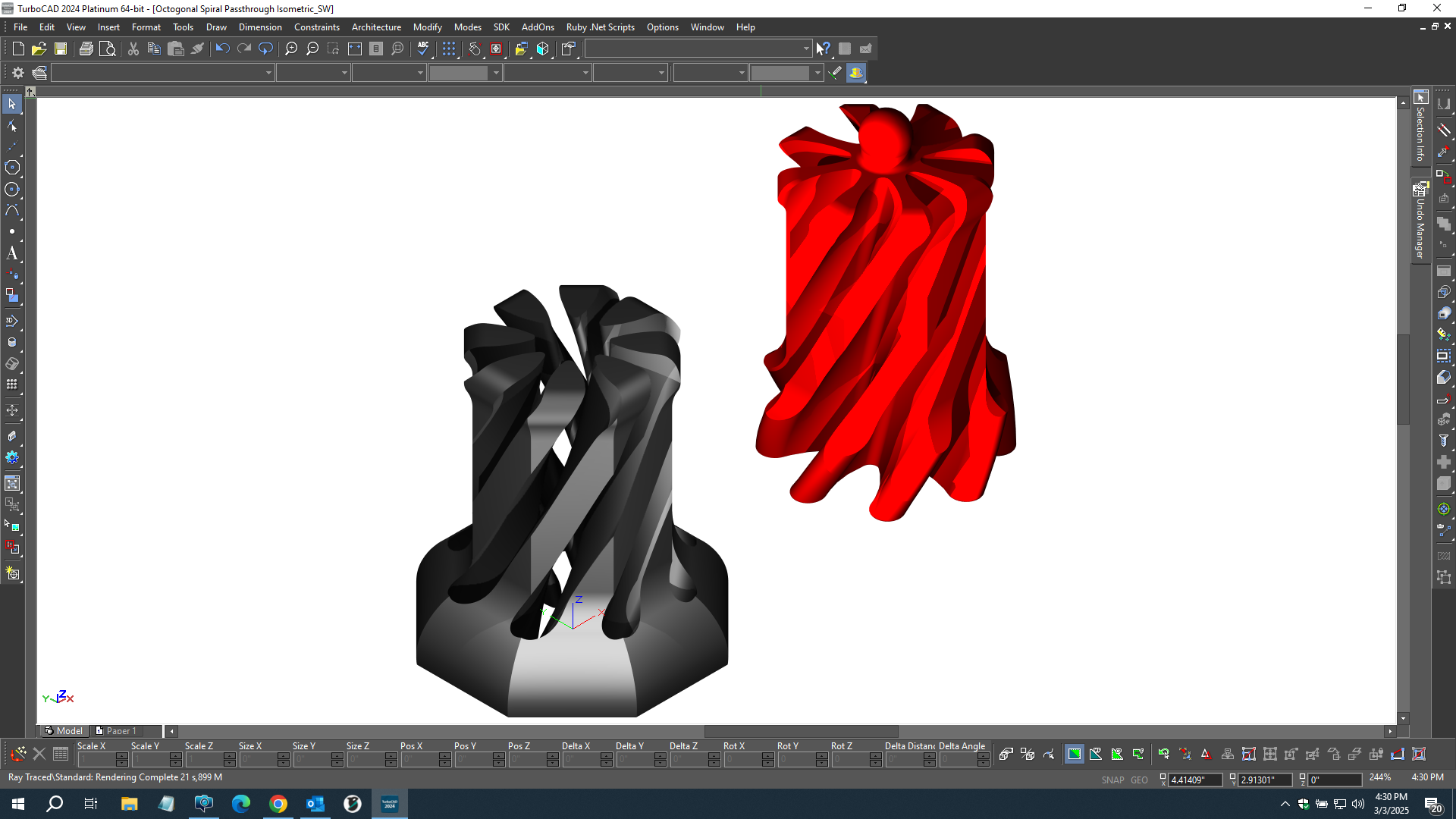Open the wide search combo box dropdown
This screenshot has width=1456, height=819.
(805, 49)
